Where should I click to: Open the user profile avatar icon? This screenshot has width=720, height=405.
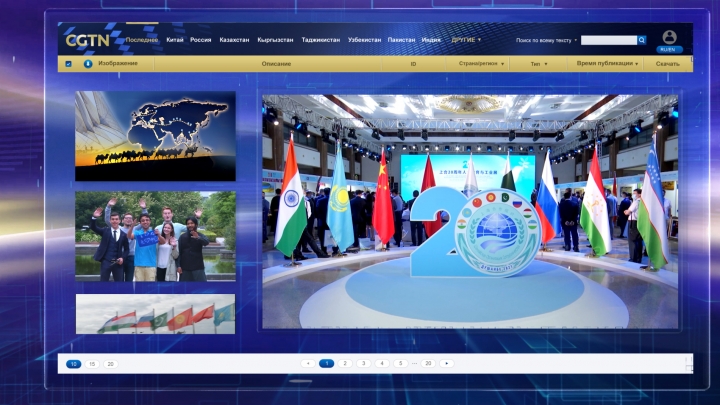point(669,37)
